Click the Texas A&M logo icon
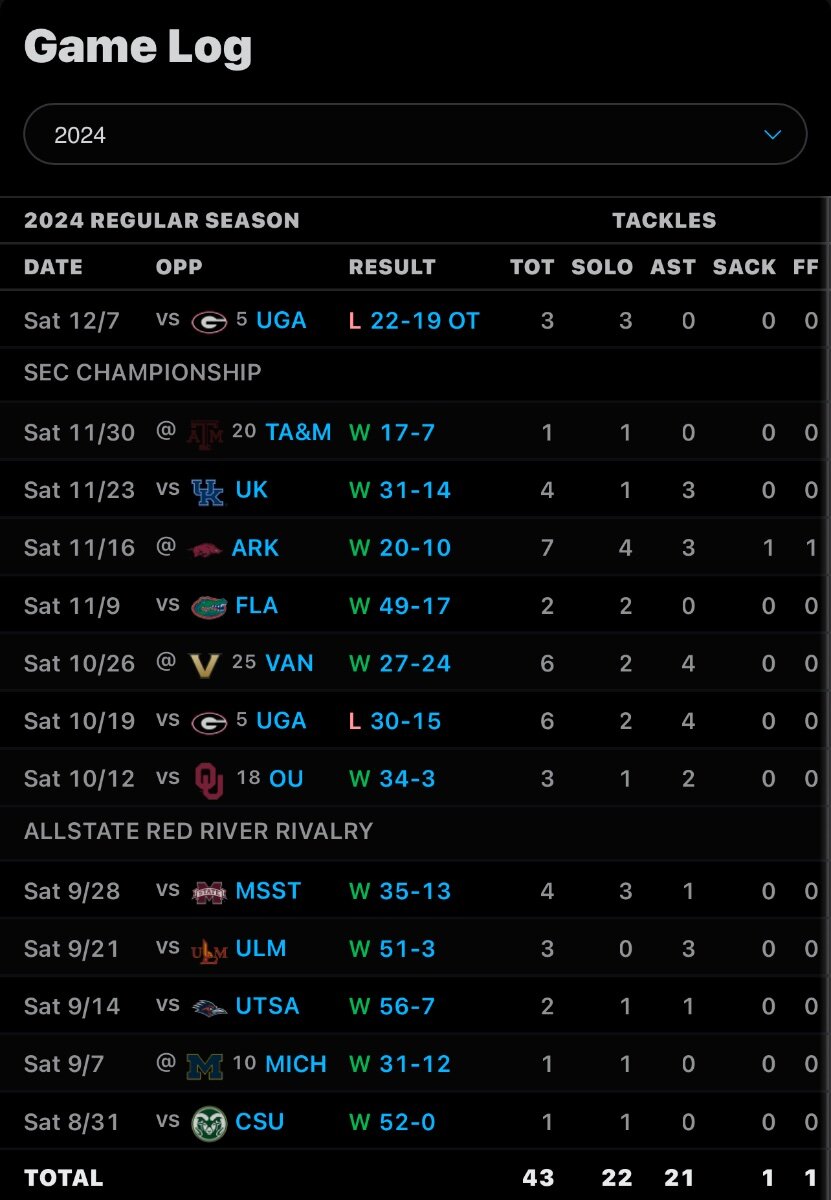 pyautogui.click(x=205, y=432)
